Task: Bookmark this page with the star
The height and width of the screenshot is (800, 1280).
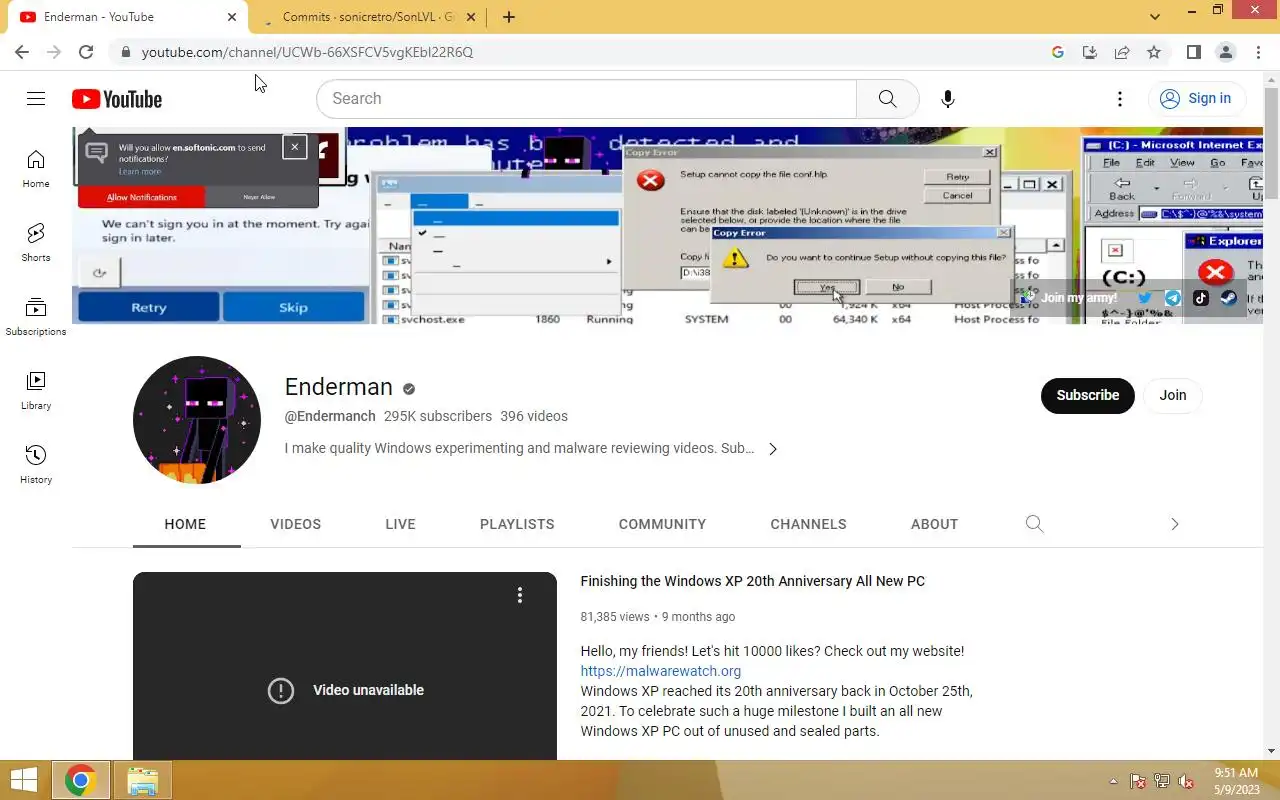Action: coord(1154,52)
